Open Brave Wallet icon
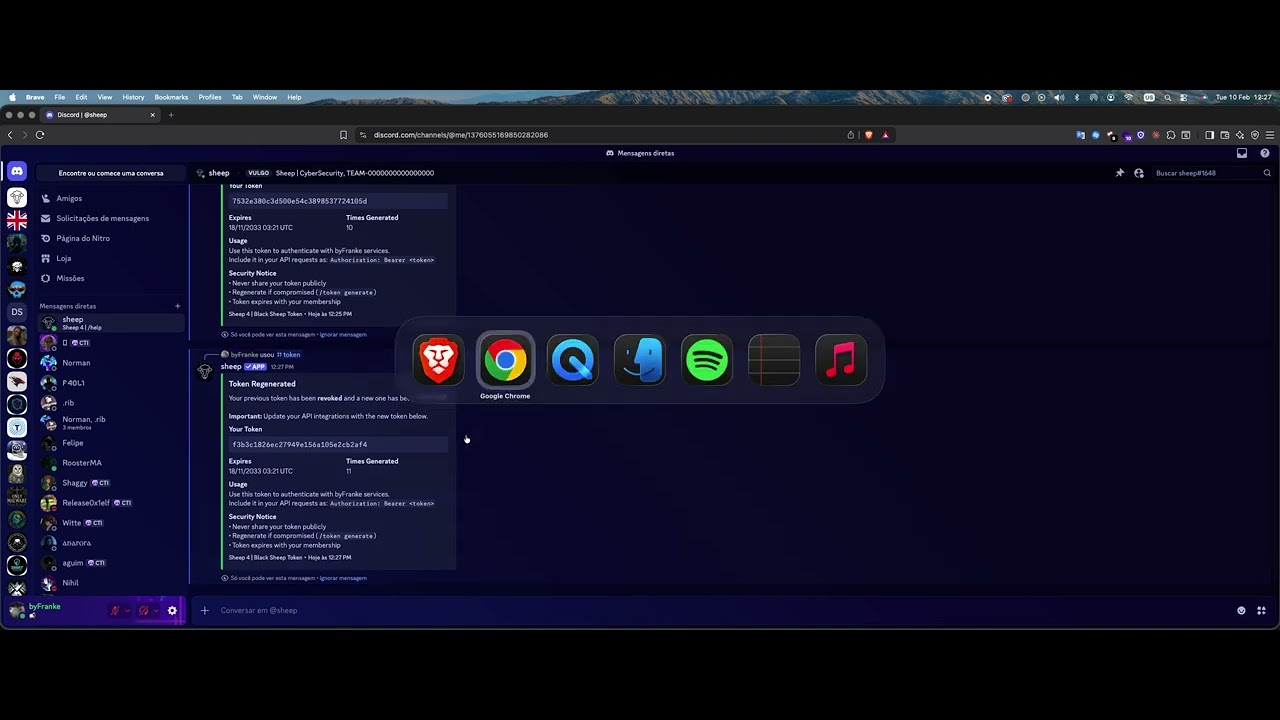This screenshot has width=1280, height=720. point(1225,135)
